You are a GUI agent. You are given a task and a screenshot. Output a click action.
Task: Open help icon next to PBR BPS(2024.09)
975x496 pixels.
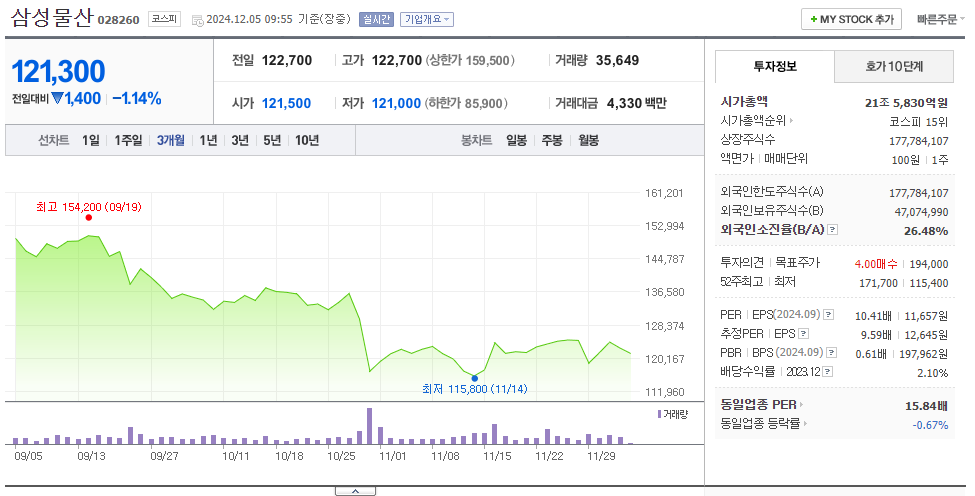point(831,353)
